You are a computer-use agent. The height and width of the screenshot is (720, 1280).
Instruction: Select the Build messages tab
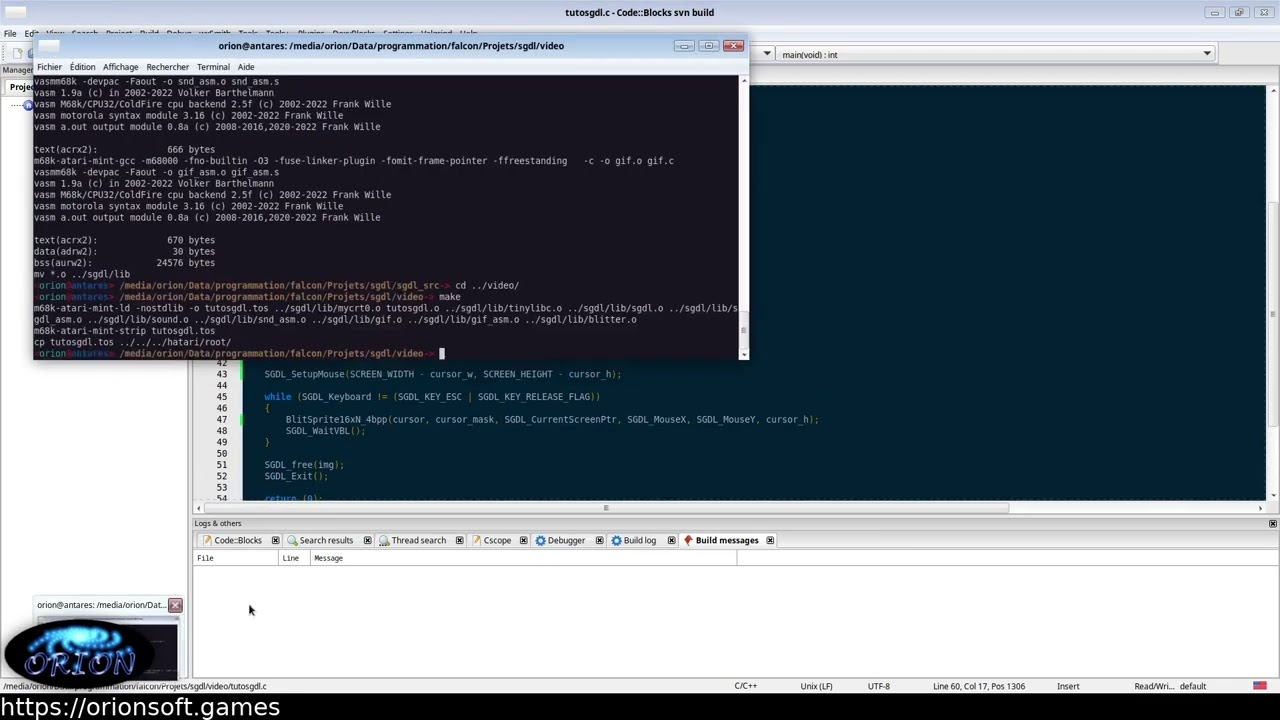coord(726,540)
